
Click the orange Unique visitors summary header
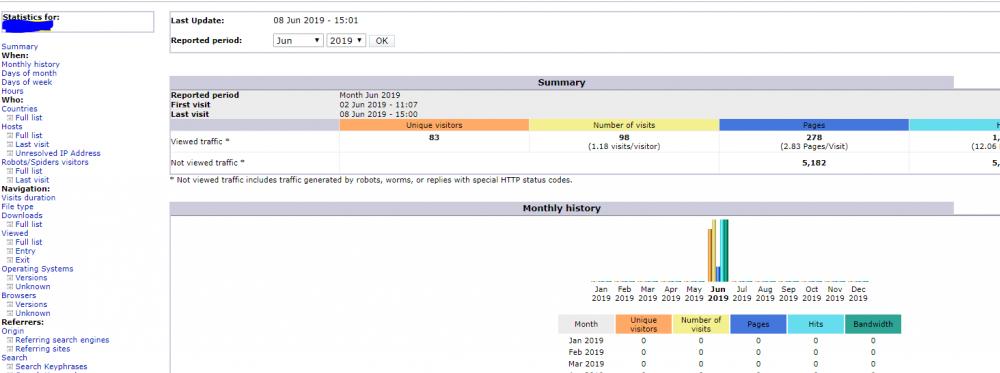click(x=434, y=125)
